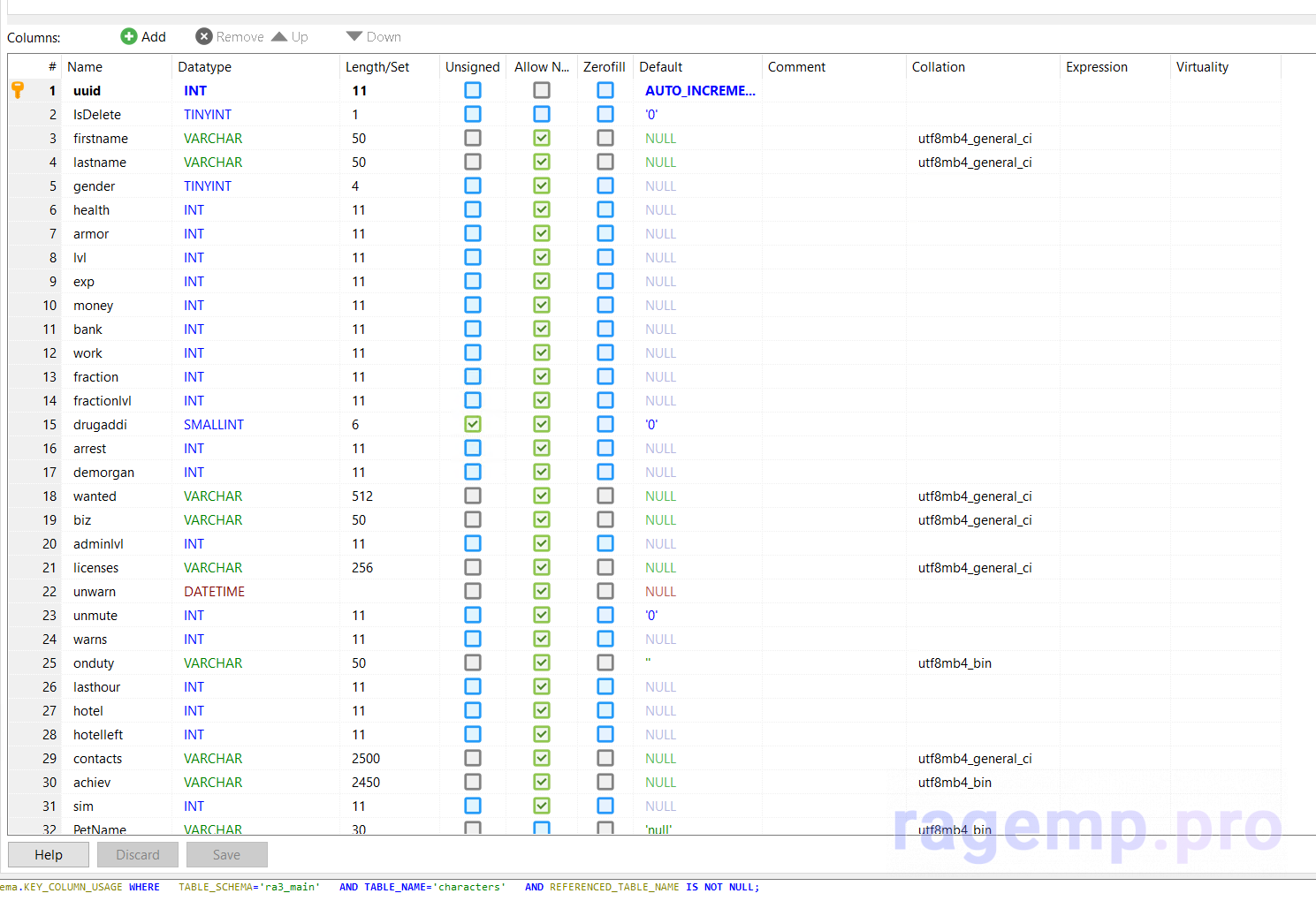Enable Unsigned for money column

tap(473, 305)
